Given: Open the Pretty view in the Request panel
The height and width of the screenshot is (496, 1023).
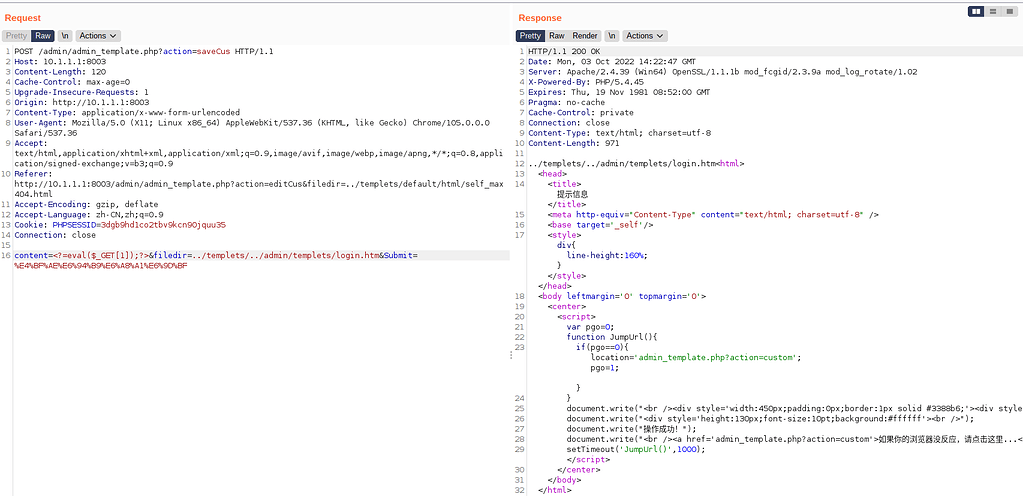Looking at the screenshot, I should click(x=17, y=36).
